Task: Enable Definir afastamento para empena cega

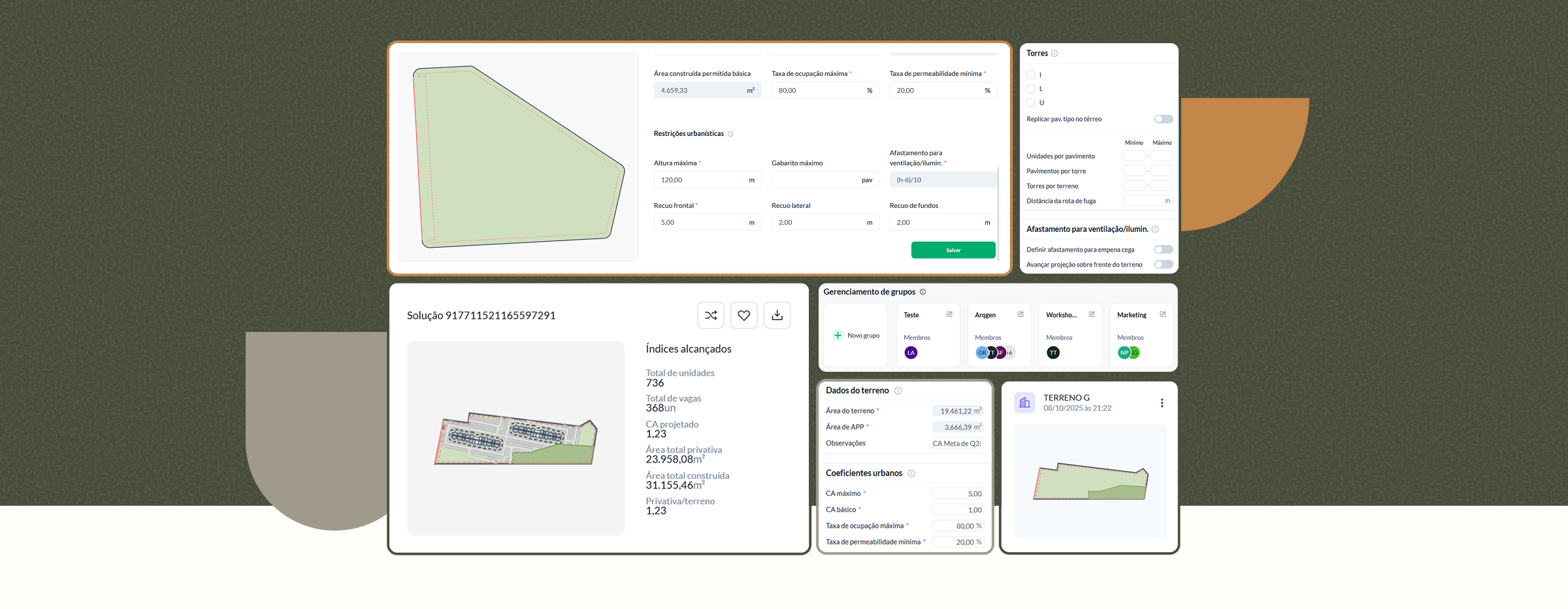Action: [x=1163, y=250]
